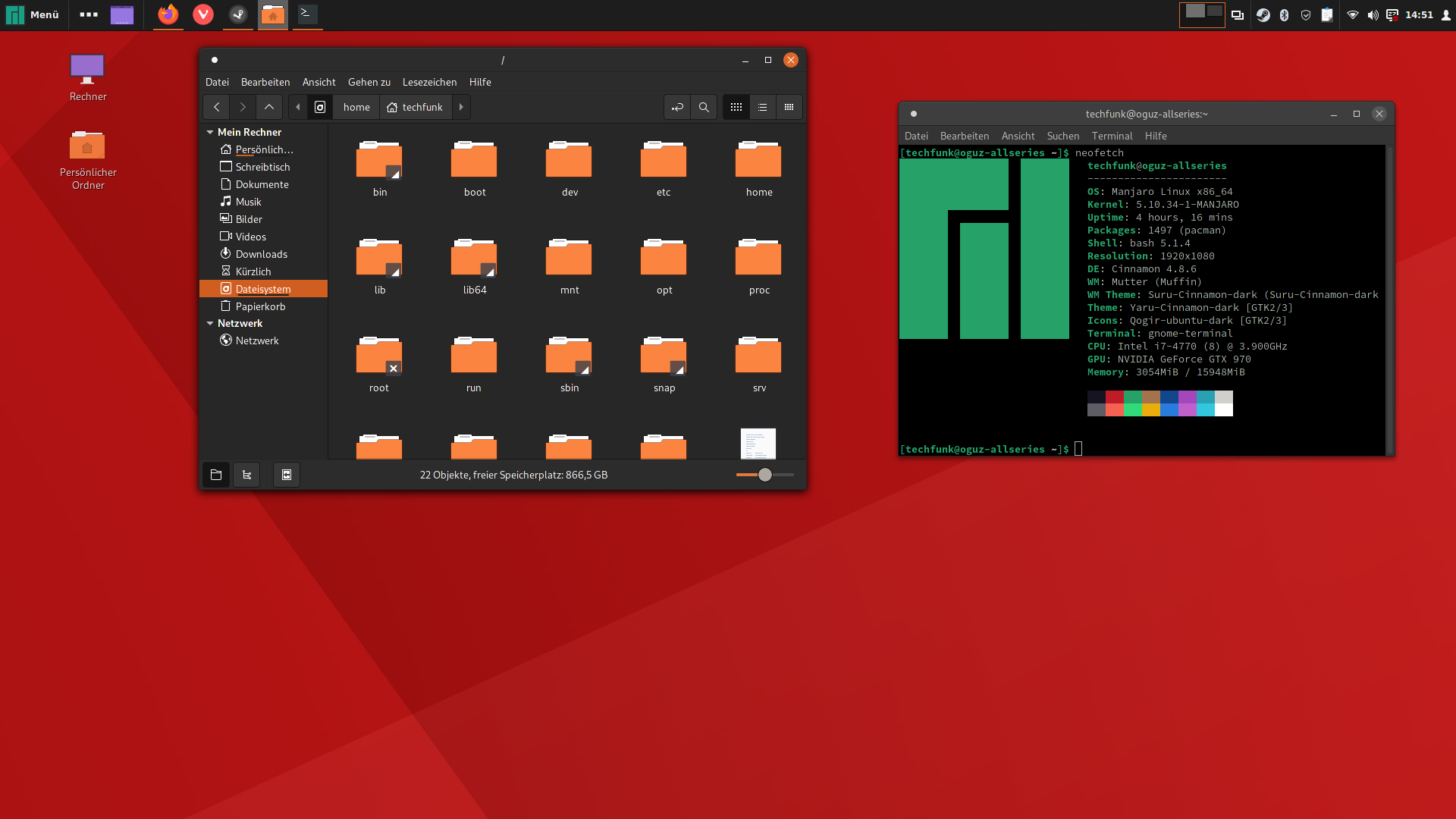Select the boot folder icon
The height and width of the screenshot is (819, 1456).
click(474, 160)
